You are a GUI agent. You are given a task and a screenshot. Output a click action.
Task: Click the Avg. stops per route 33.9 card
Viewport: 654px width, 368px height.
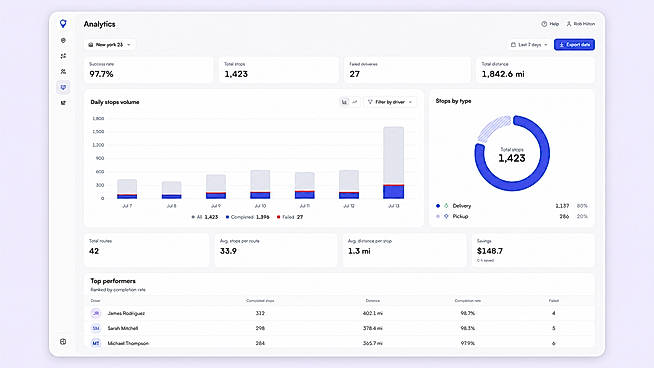tap(276, 250)
